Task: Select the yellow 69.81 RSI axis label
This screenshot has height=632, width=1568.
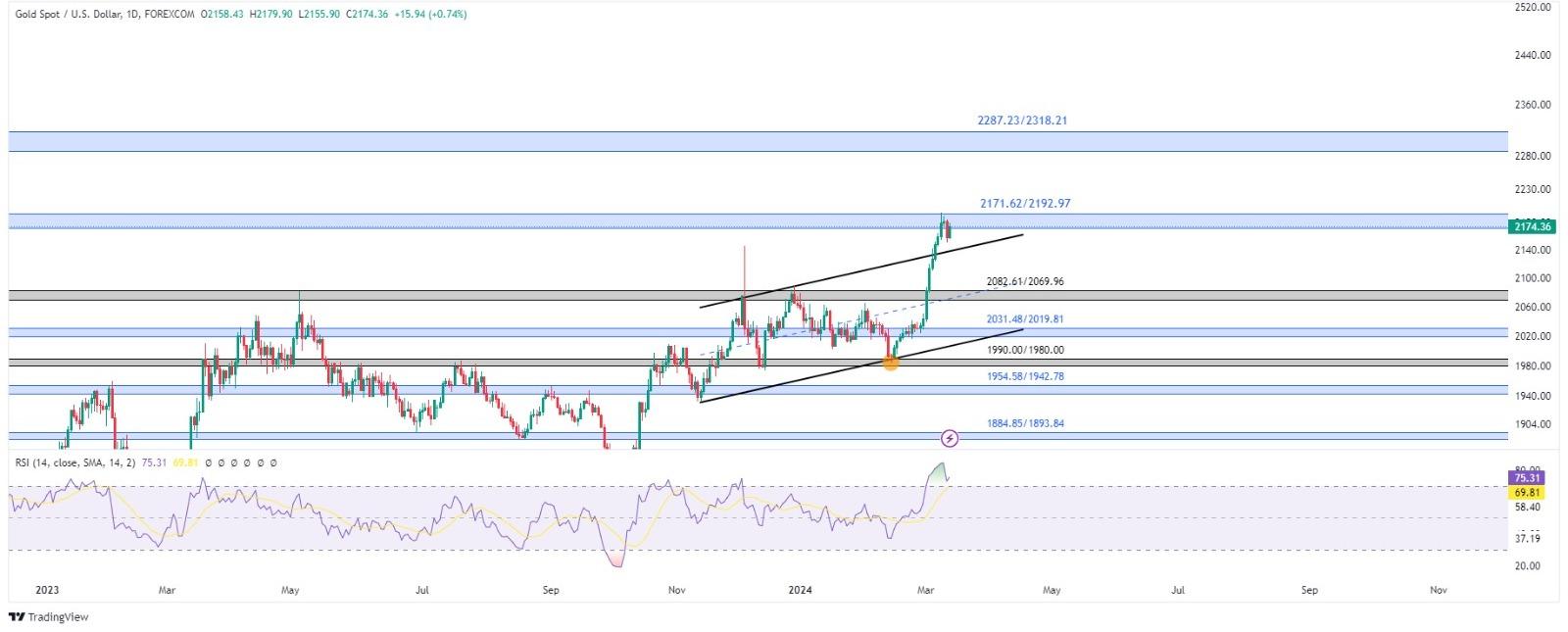Action: [x=1528, y=493]
